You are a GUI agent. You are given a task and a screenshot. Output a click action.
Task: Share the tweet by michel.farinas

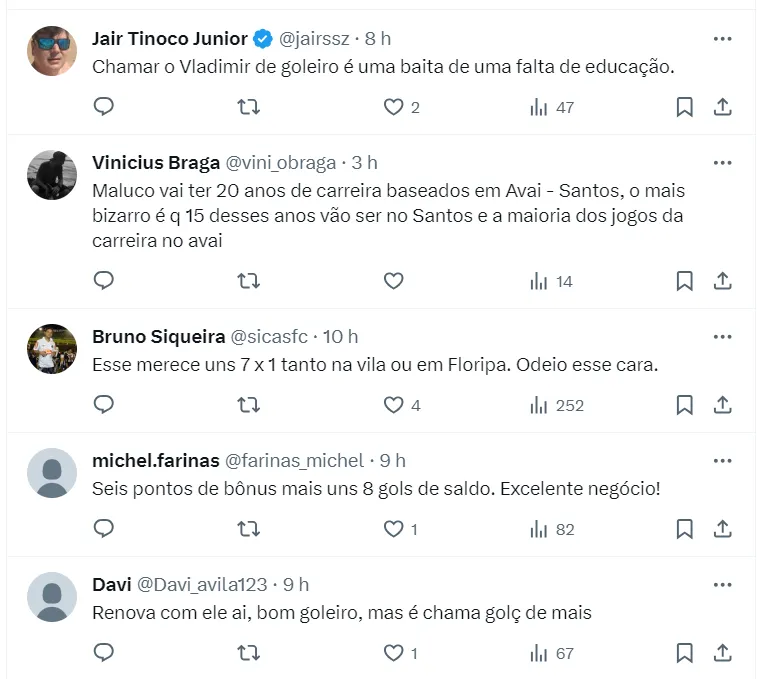723,529
